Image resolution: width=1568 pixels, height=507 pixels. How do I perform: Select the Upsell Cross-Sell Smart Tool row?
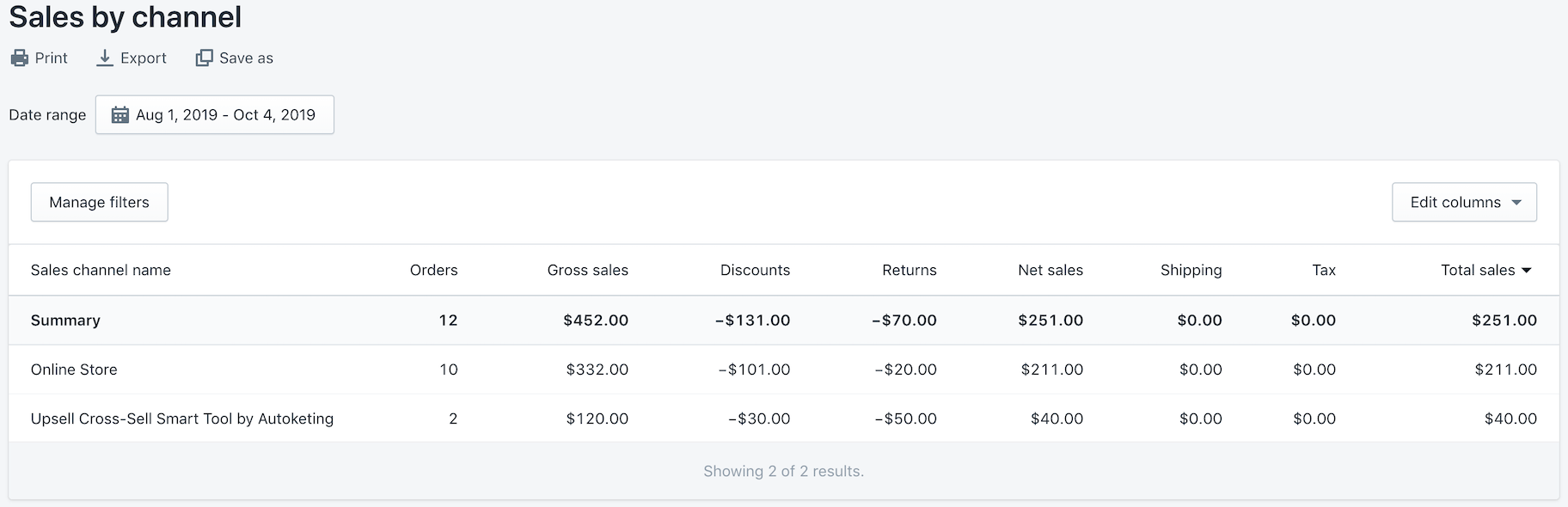[182, 418]
